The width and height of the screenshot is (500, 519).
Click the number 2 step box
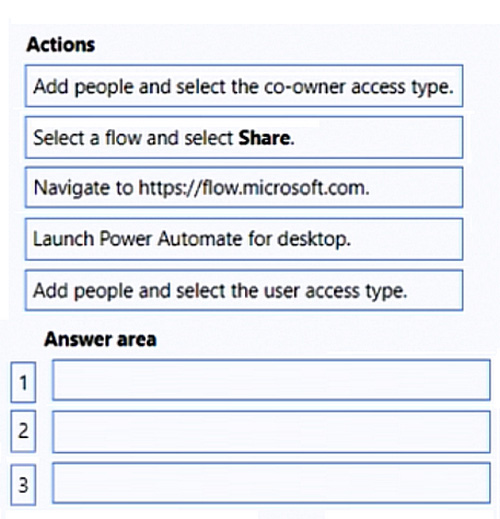(23, 431)
